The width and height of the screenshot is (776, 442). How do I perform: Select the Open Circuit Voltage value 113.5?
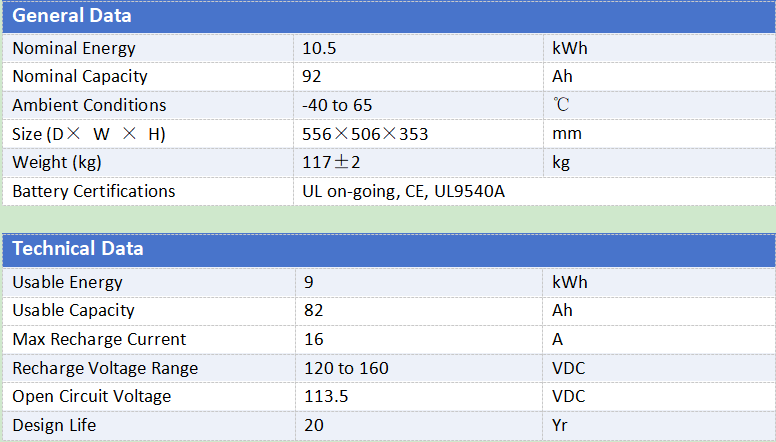[326, 396]
